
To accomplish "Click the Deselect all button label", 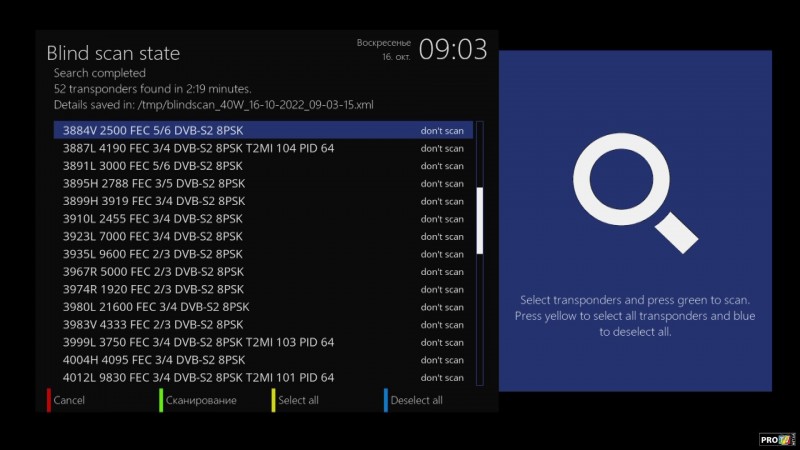I will coord(416,400).
